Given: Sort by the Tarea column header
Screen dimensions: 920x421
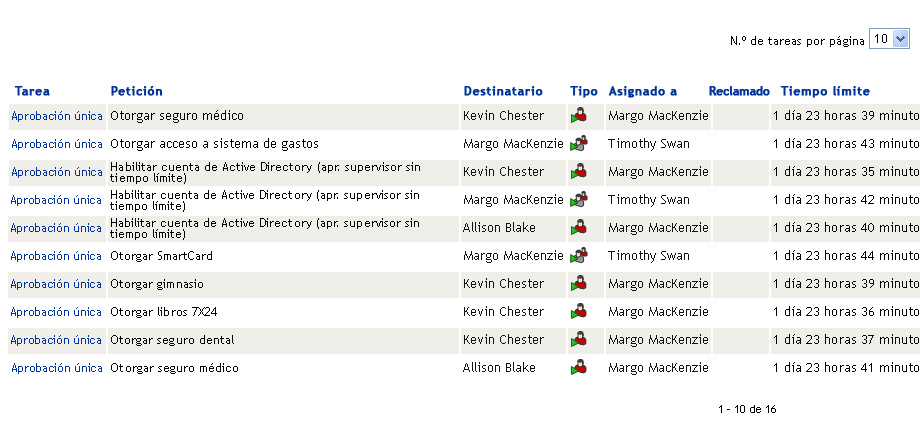Looking at the screenshot, I should click(x=32, y=91).
